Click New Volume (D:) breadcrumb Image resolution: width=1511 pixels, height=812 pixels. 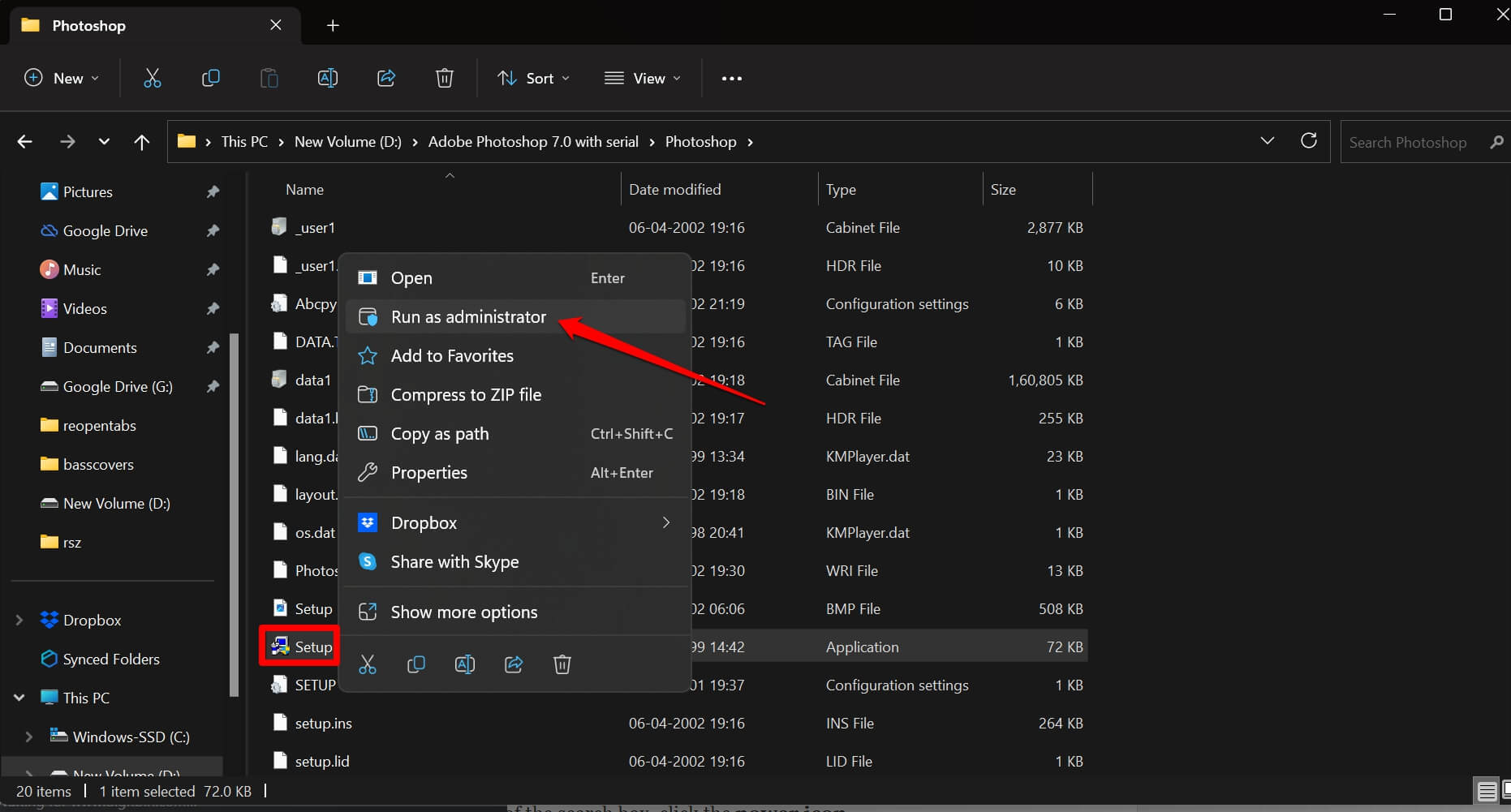[x=348, y=142]
